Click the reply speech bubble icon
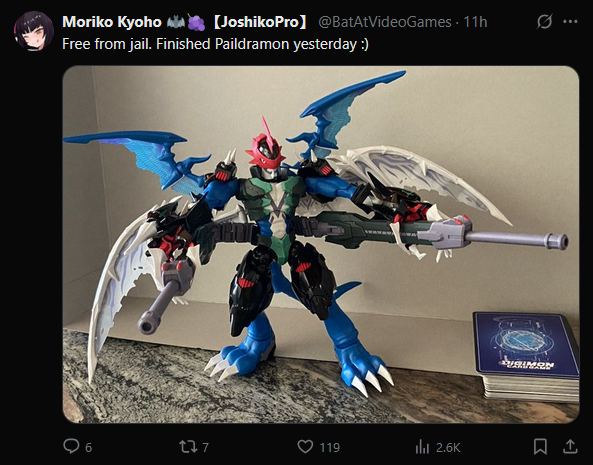The width and height of the screenshot is (593, 465). (70, 446)
